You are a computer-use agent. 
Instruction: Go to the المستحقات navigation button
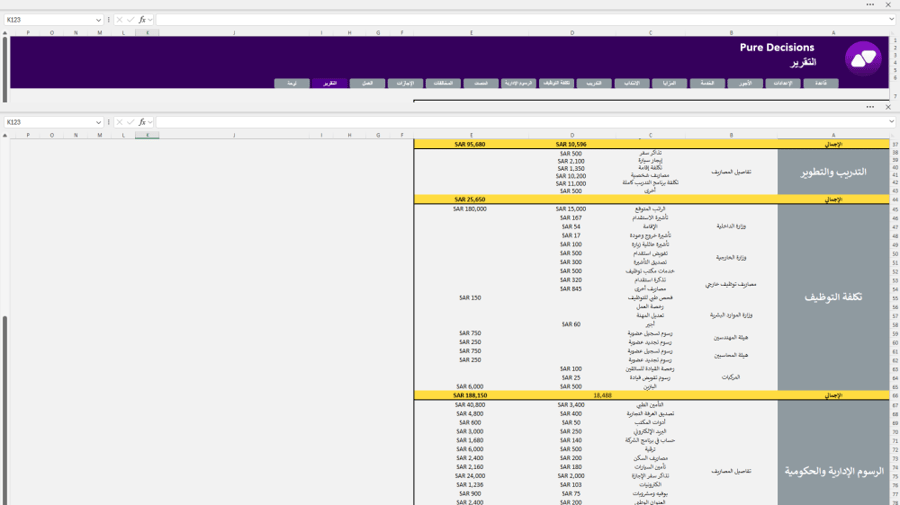click(443, 83)
